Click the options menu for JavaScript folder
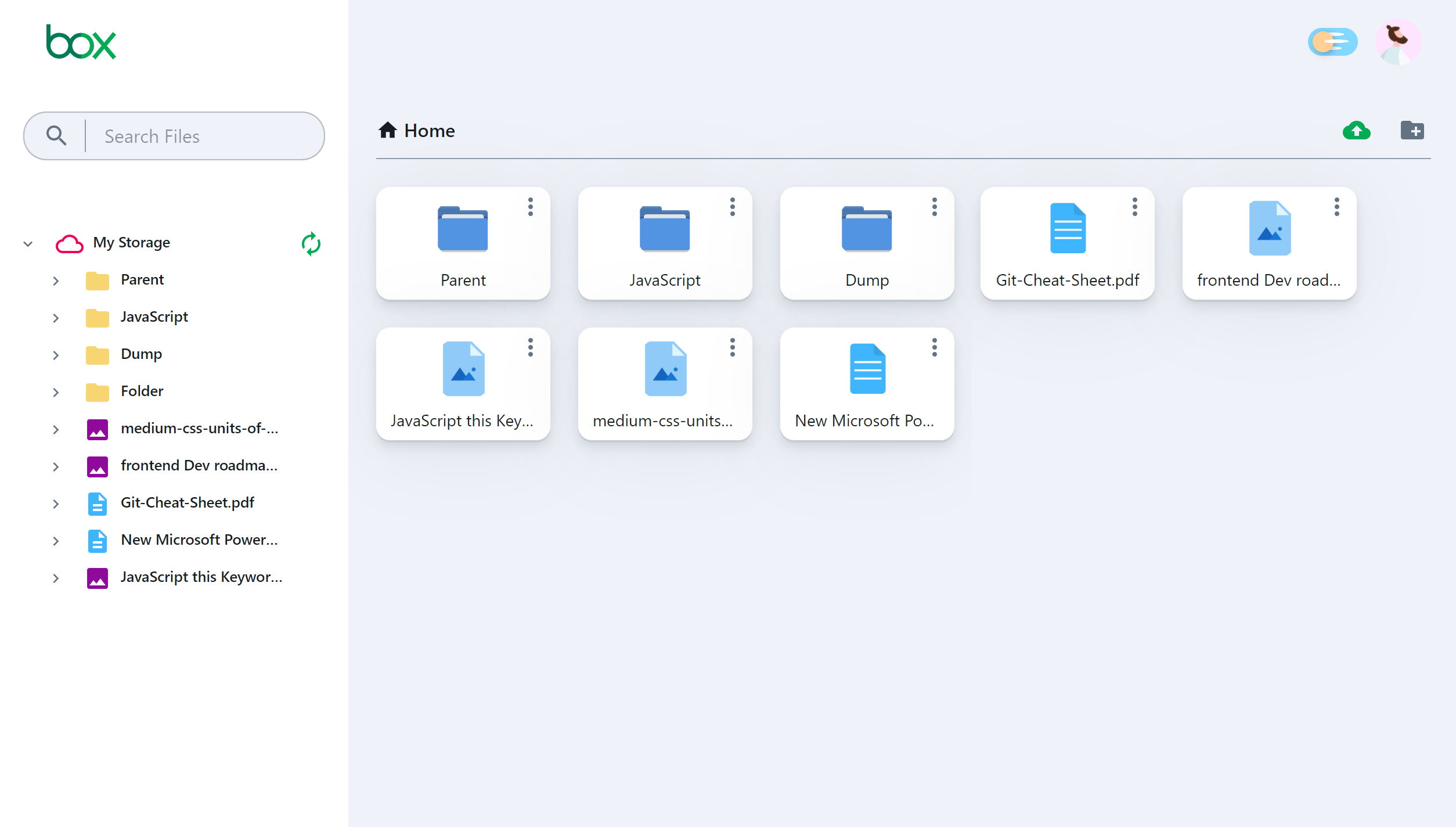 732,207
